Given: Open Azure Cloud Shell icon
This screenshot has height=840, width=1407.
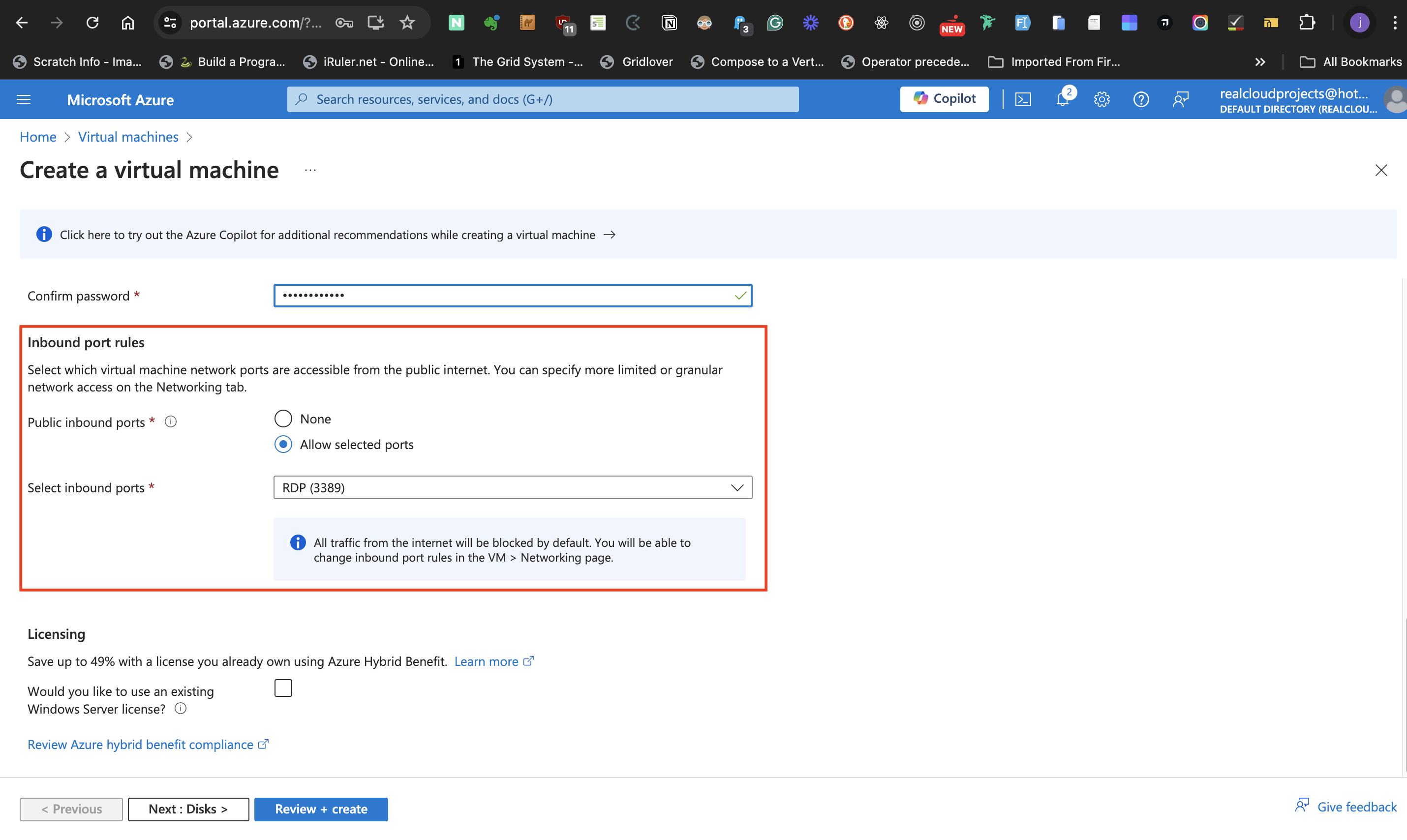Looking at the screenshot, I should click(x=1023, y=100).
